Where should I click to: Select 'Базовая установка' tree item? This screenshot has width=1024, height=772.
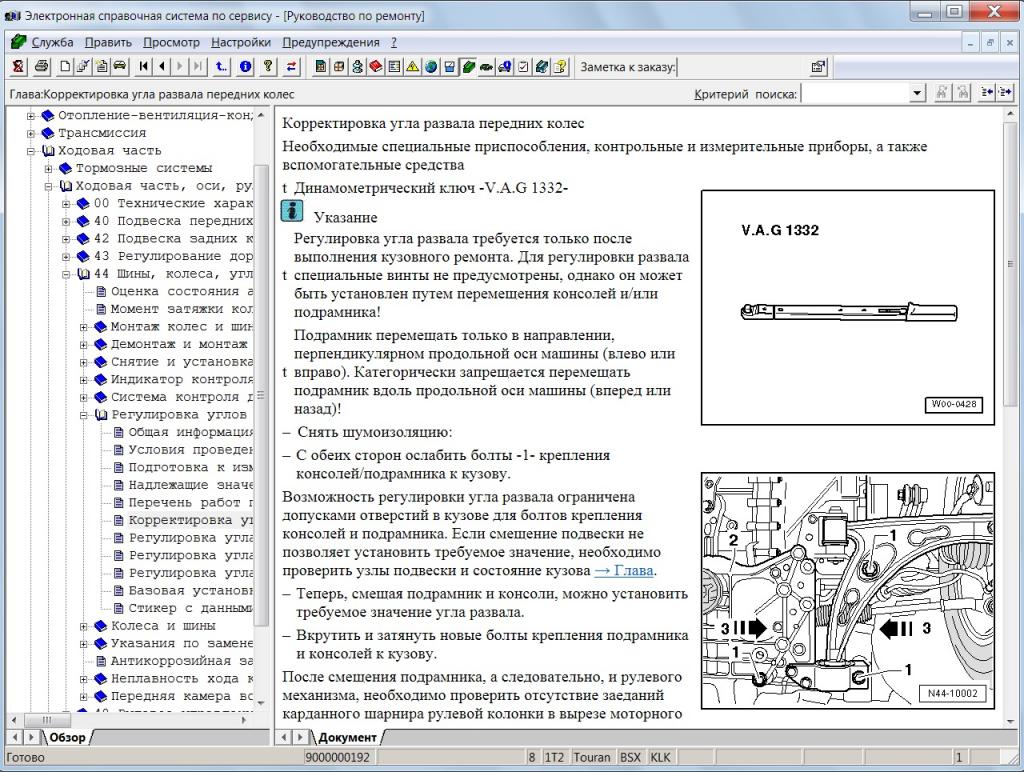point(190,591)
